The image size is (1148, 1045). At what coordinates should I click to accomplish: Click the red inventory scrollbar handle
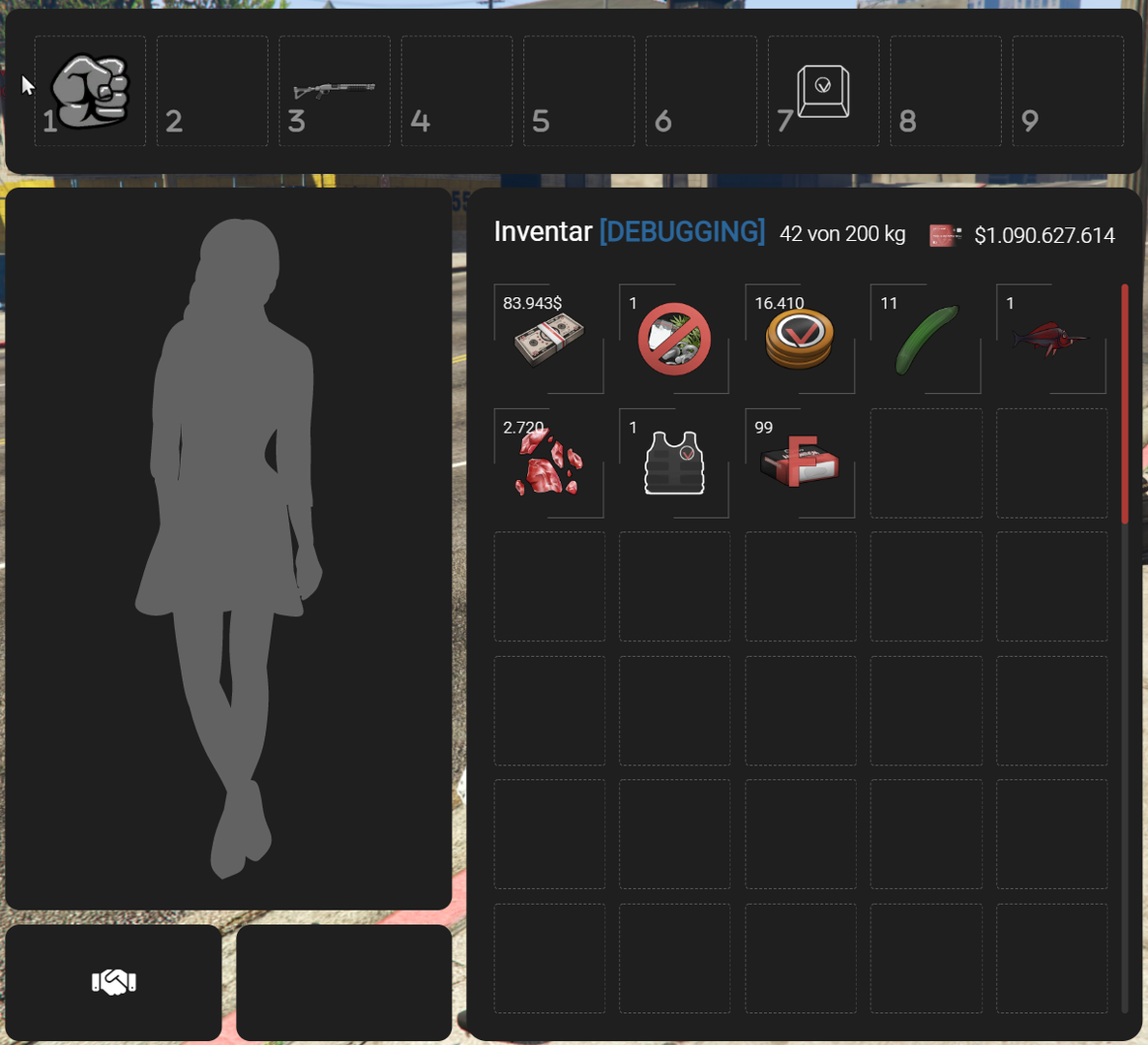pyautogui.click(x=1125, y=404)
